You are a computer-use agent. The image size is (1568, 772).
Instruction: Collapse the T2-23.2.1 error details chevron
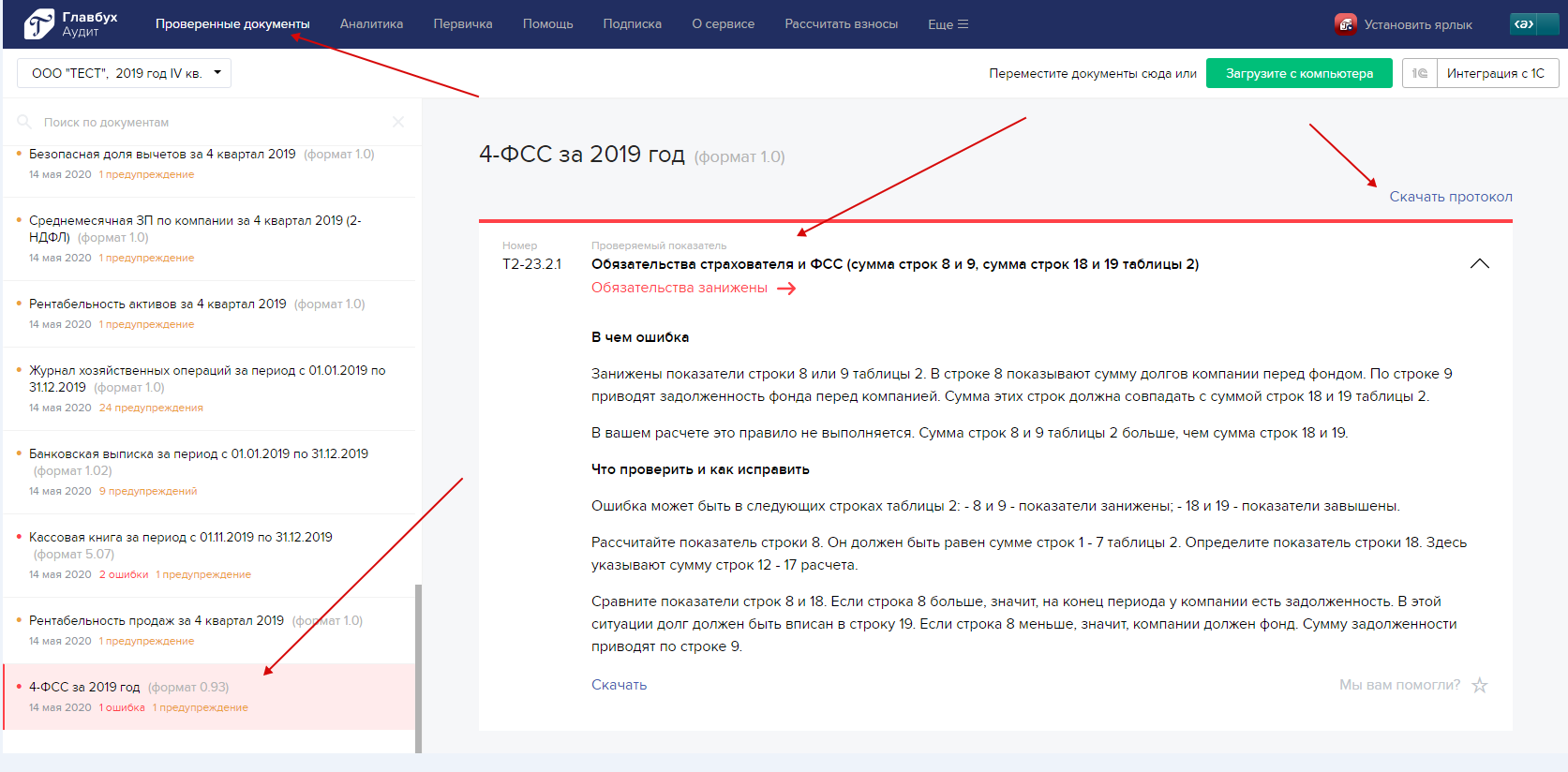(x=1479, y=264)
